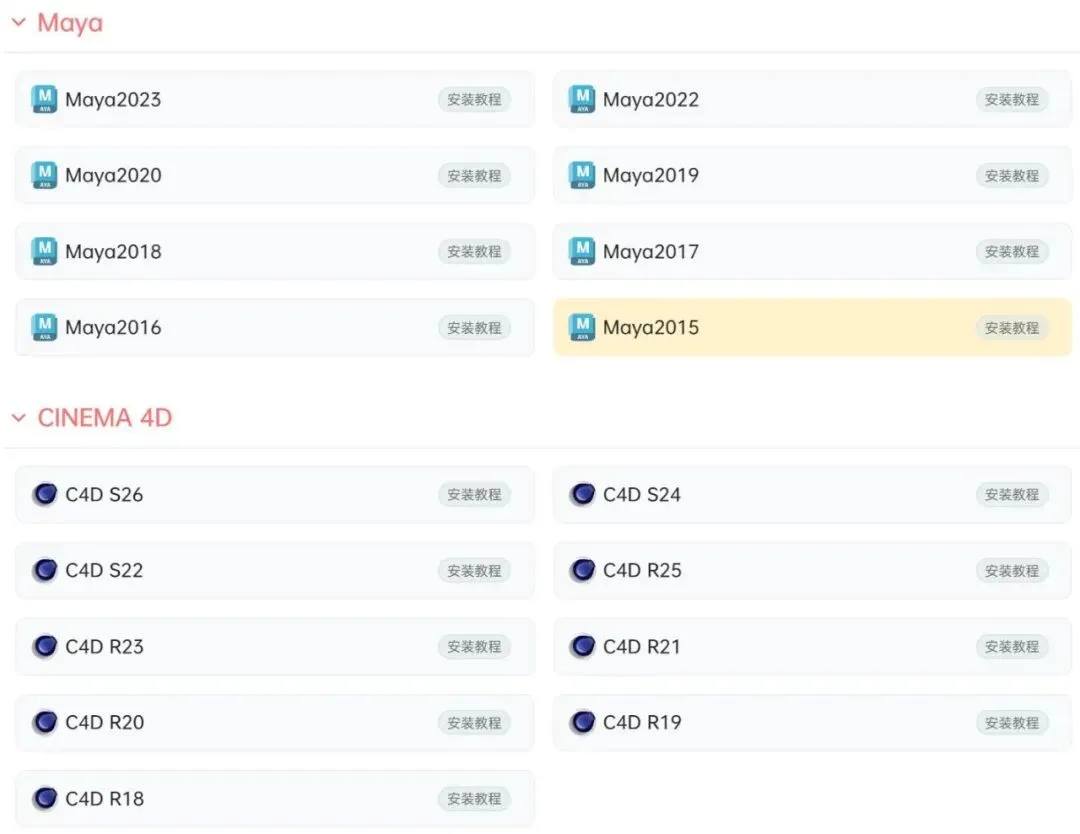Click the Maya2015 app icon
This screenshot has width=1080, height=834.
point(582,327)
